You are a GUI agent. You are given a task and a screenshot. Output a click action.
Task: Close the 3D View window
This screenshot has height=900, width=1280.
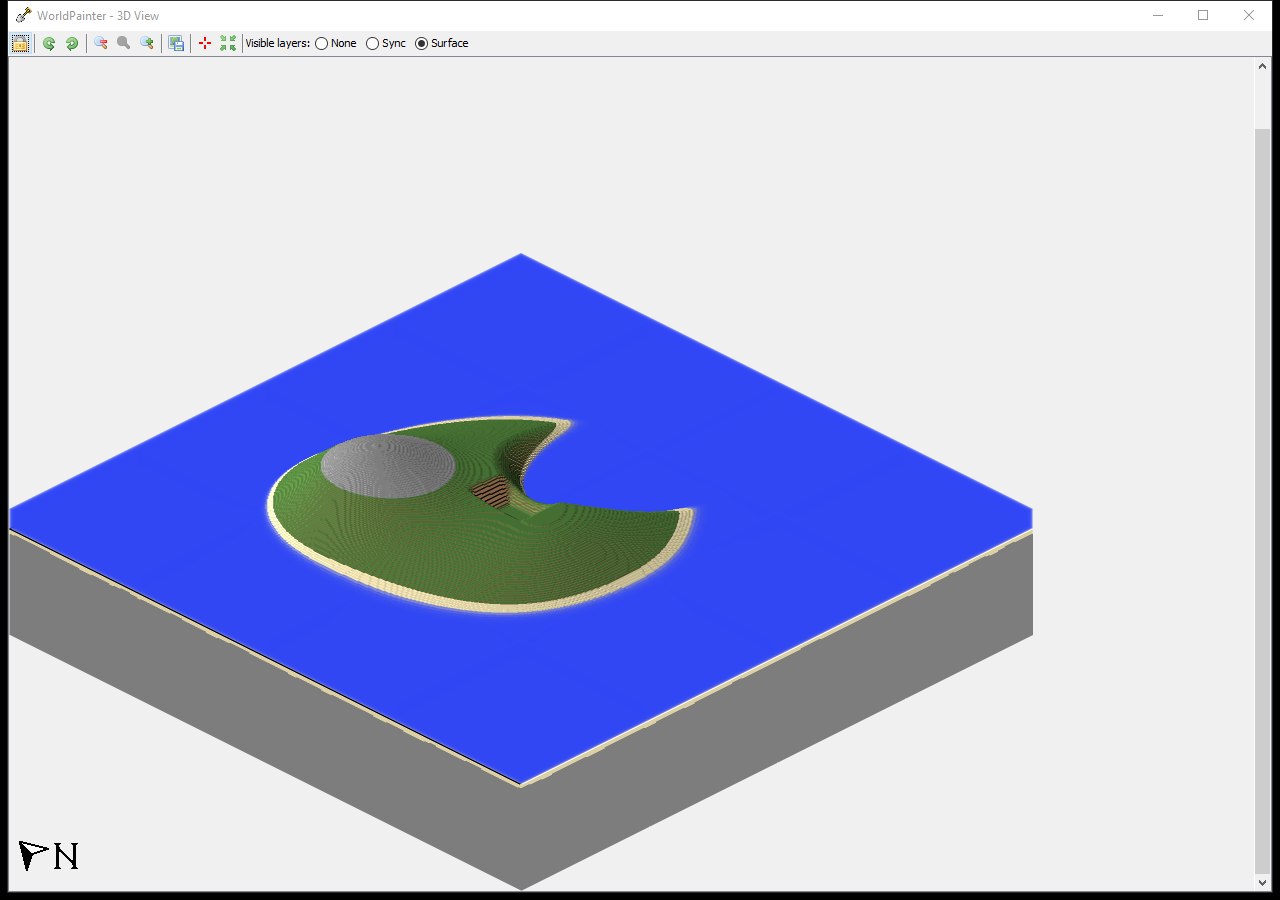coord(1249,15)
